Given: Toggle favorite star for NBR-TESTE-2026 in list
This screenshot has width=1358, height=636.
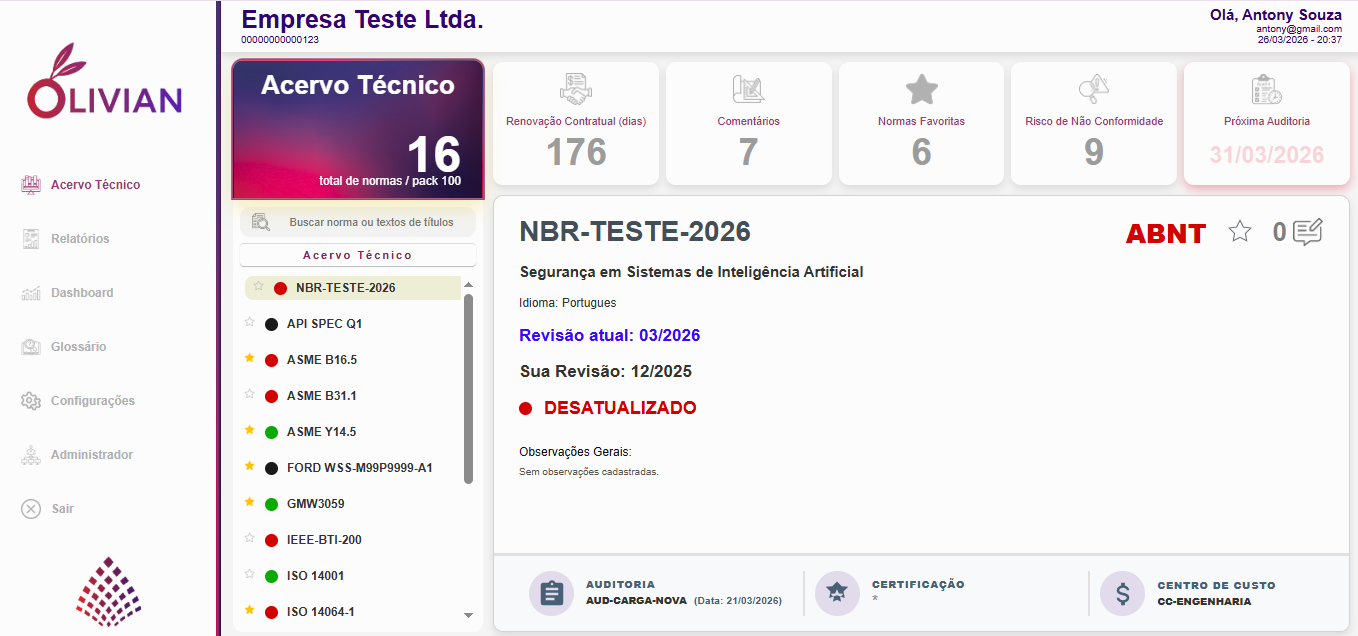Looking at the screenshot, I should 258,287.
